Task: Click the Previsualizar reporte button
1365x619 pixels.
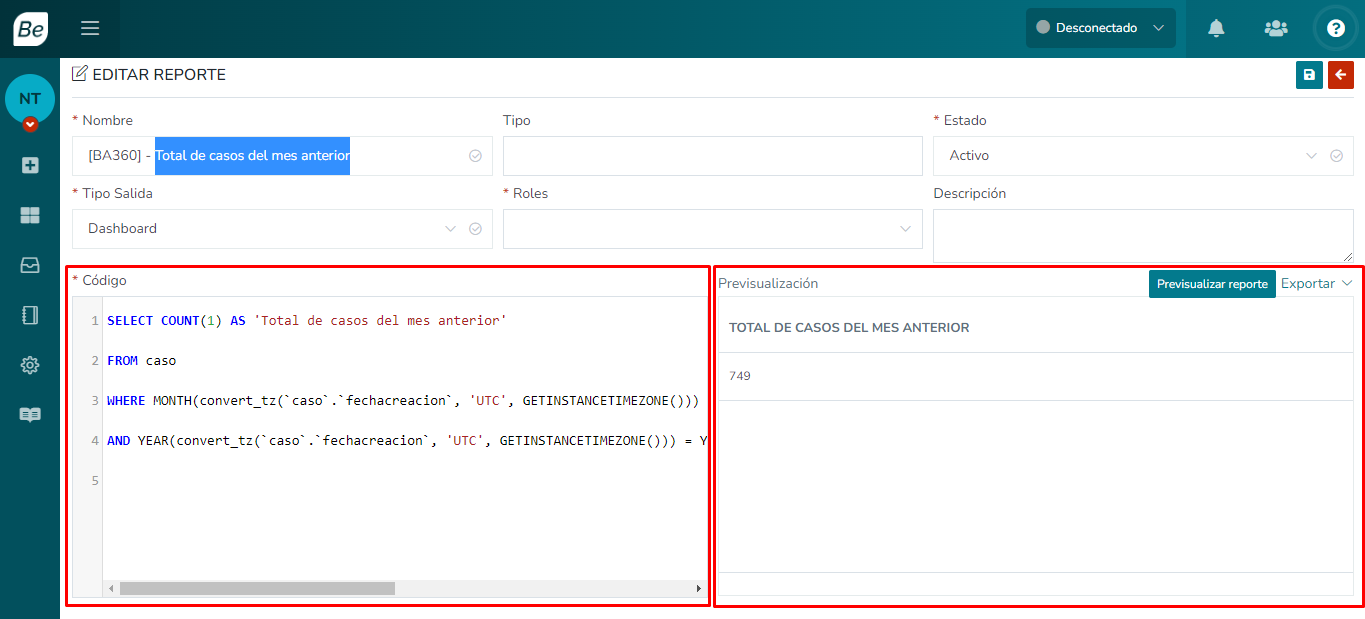Action: pyautogui.click(x=1211, y=284)
